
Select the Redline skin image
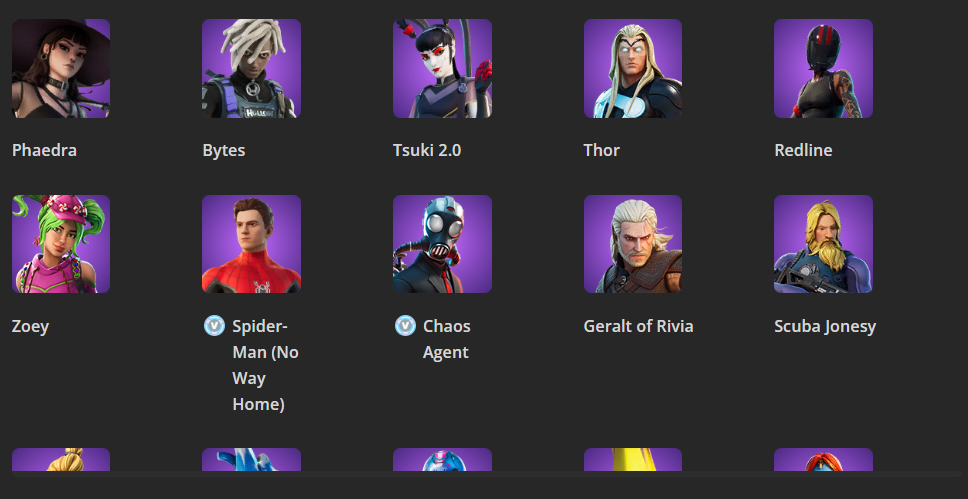[x=823, y=69]
